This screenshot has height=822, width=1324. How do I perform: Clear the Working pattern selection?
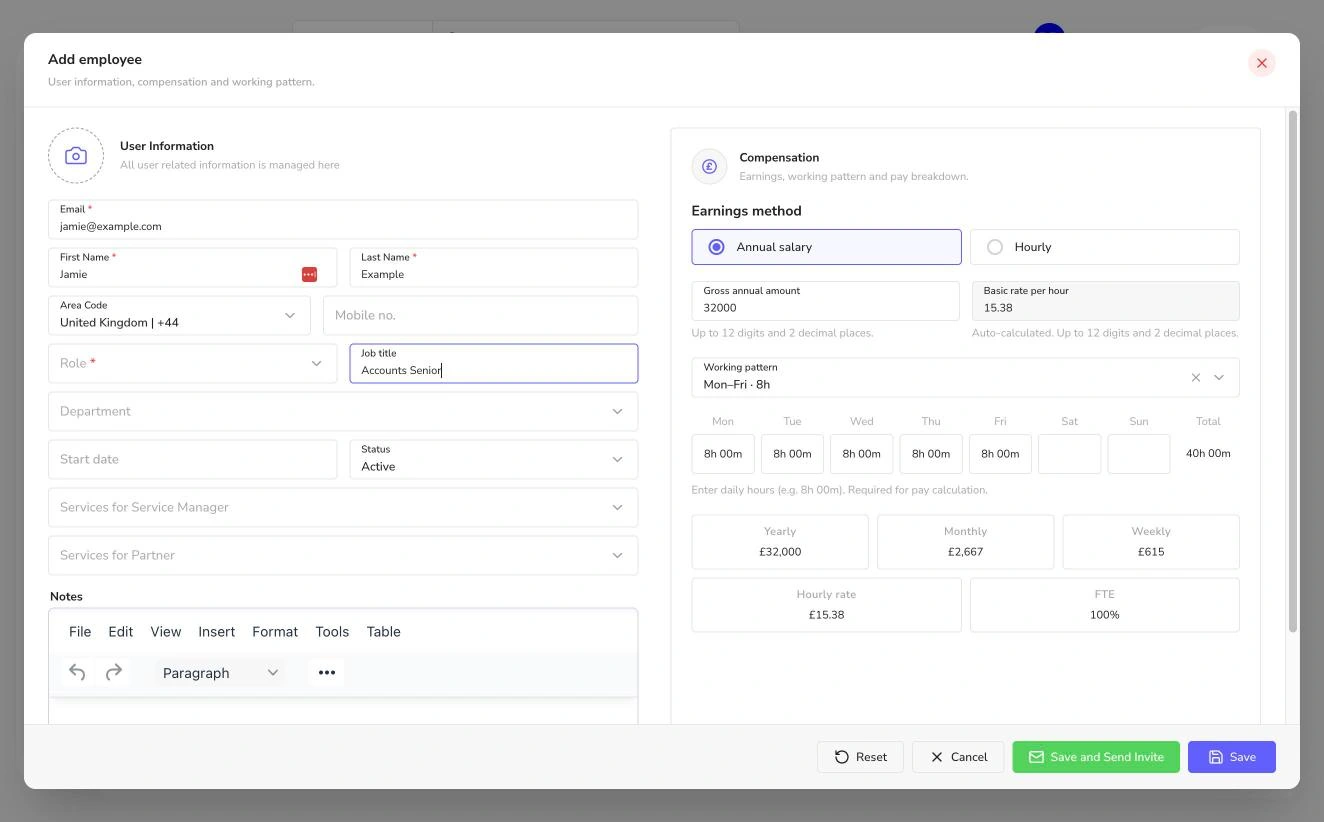(x=1196, y=378)
